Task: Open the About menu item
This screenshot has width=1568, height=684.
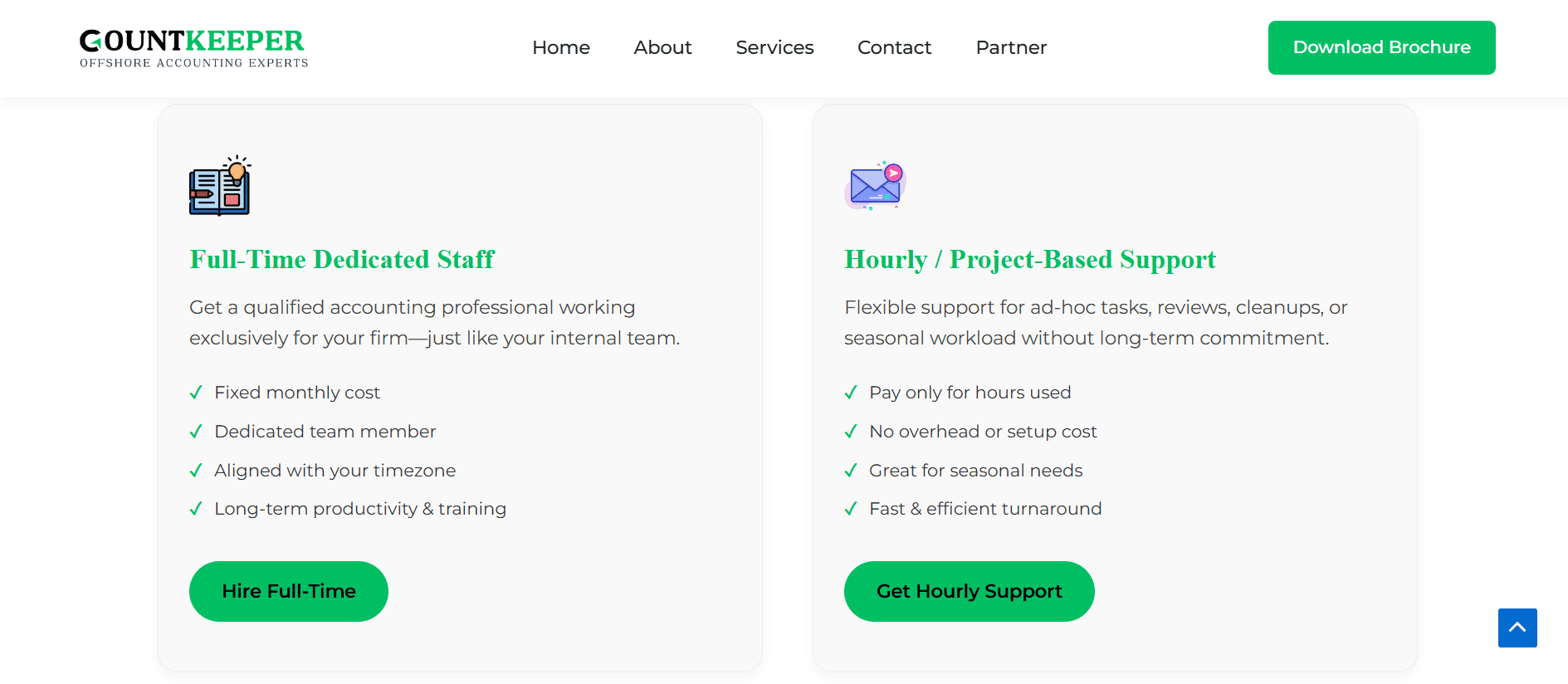Action: coord(662,47)
